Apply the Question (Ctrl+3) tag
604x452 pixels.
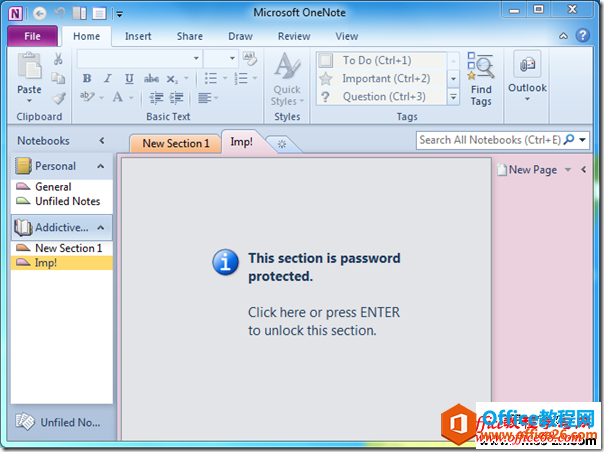pyautogui.click(x=381, y=96)
